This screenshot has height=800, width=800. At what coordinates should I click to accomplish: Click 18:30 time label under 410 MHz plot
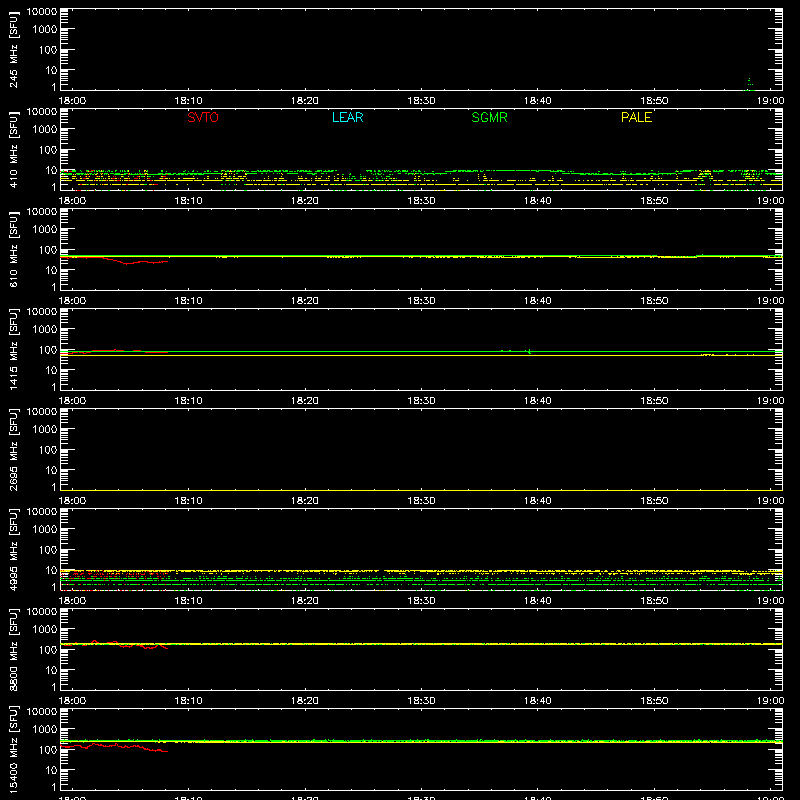421,201
